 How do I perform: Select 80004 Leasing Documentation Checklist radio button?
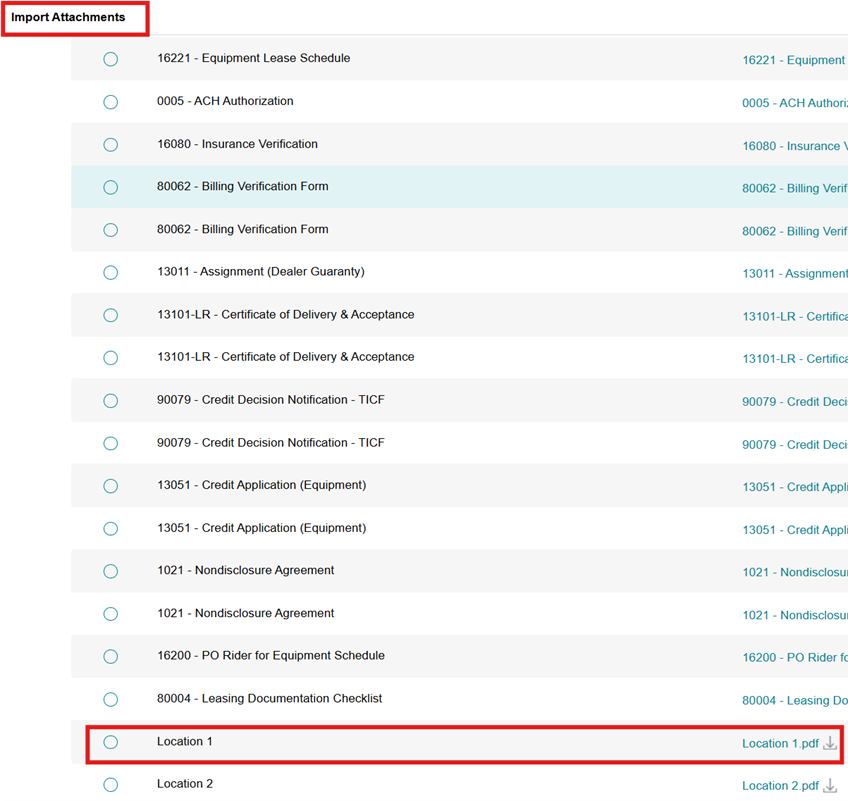(x=111, y=699)
